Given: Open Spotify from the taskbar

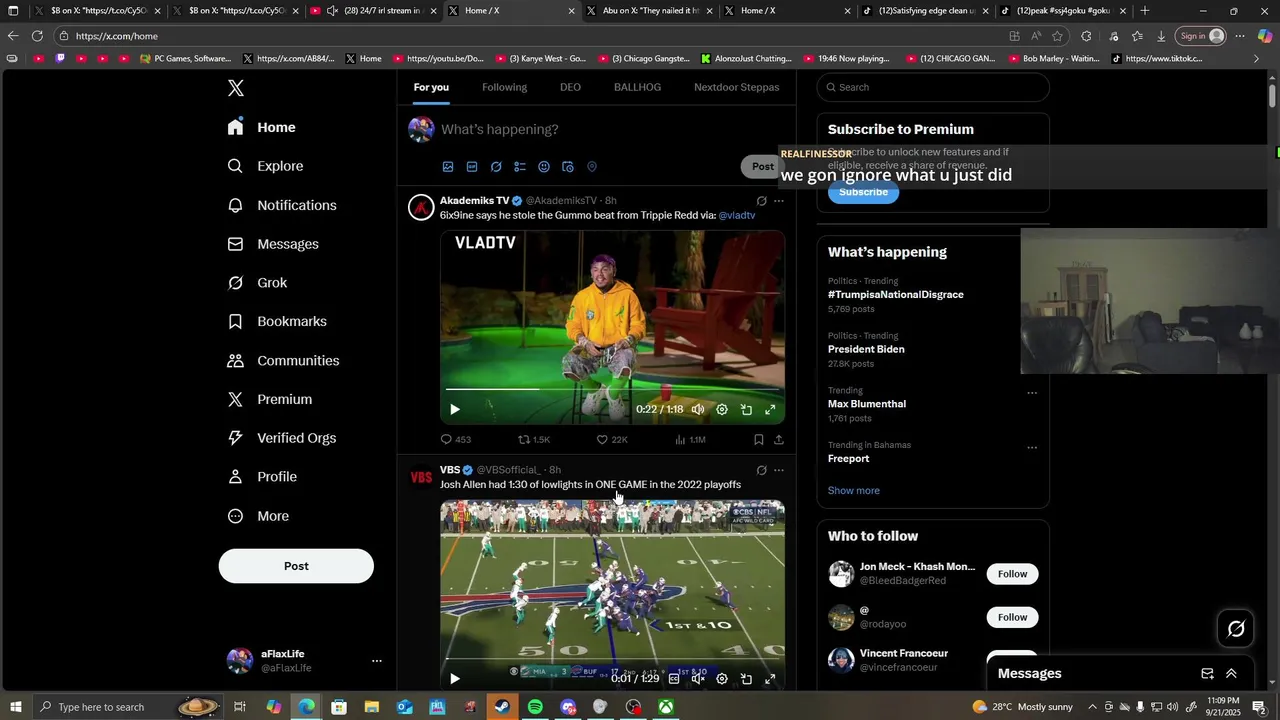Looking at the screenshot, I should [535, 707].
